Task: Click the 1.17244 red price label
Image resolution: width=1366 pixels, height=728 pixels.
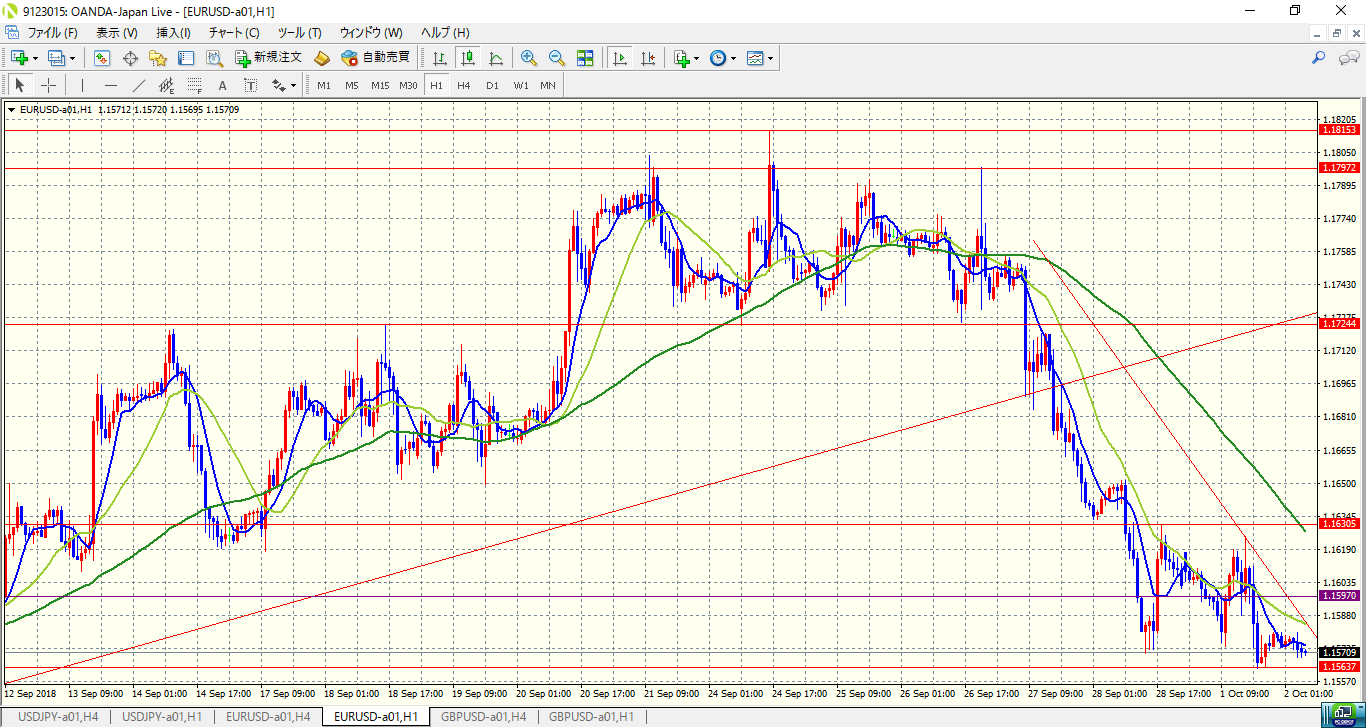Action: pos(1340,323)
